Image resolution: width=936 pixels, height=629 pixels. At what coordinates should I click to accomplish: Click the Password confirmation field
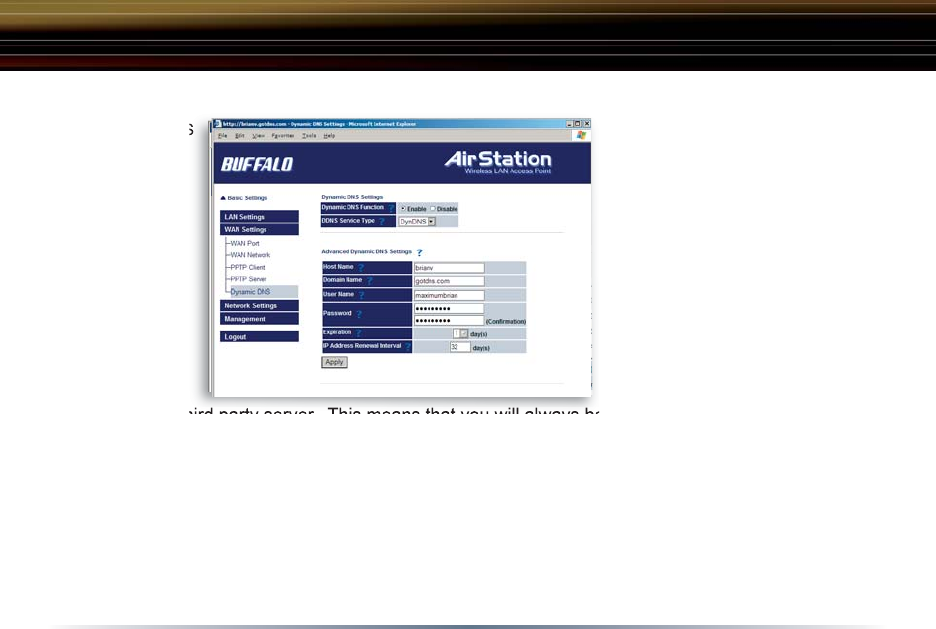click(449, 321)
